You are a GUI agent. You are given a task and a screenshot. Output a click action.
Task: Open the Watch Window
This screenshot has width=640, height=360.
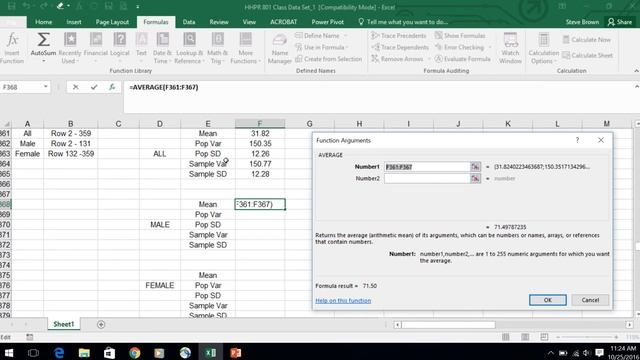click(510, 48)
